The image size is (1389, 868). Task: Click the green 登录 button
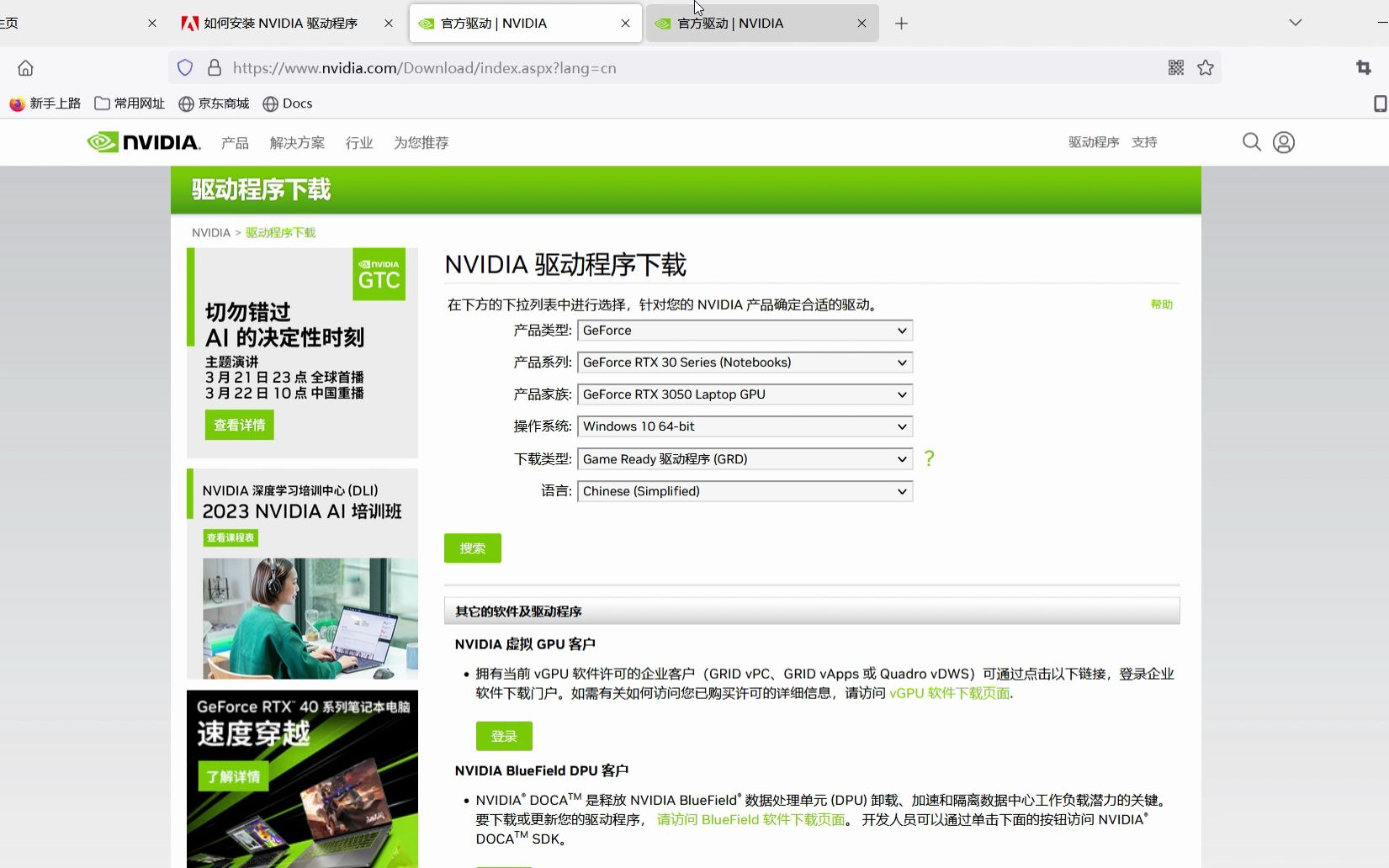(504, 736)
